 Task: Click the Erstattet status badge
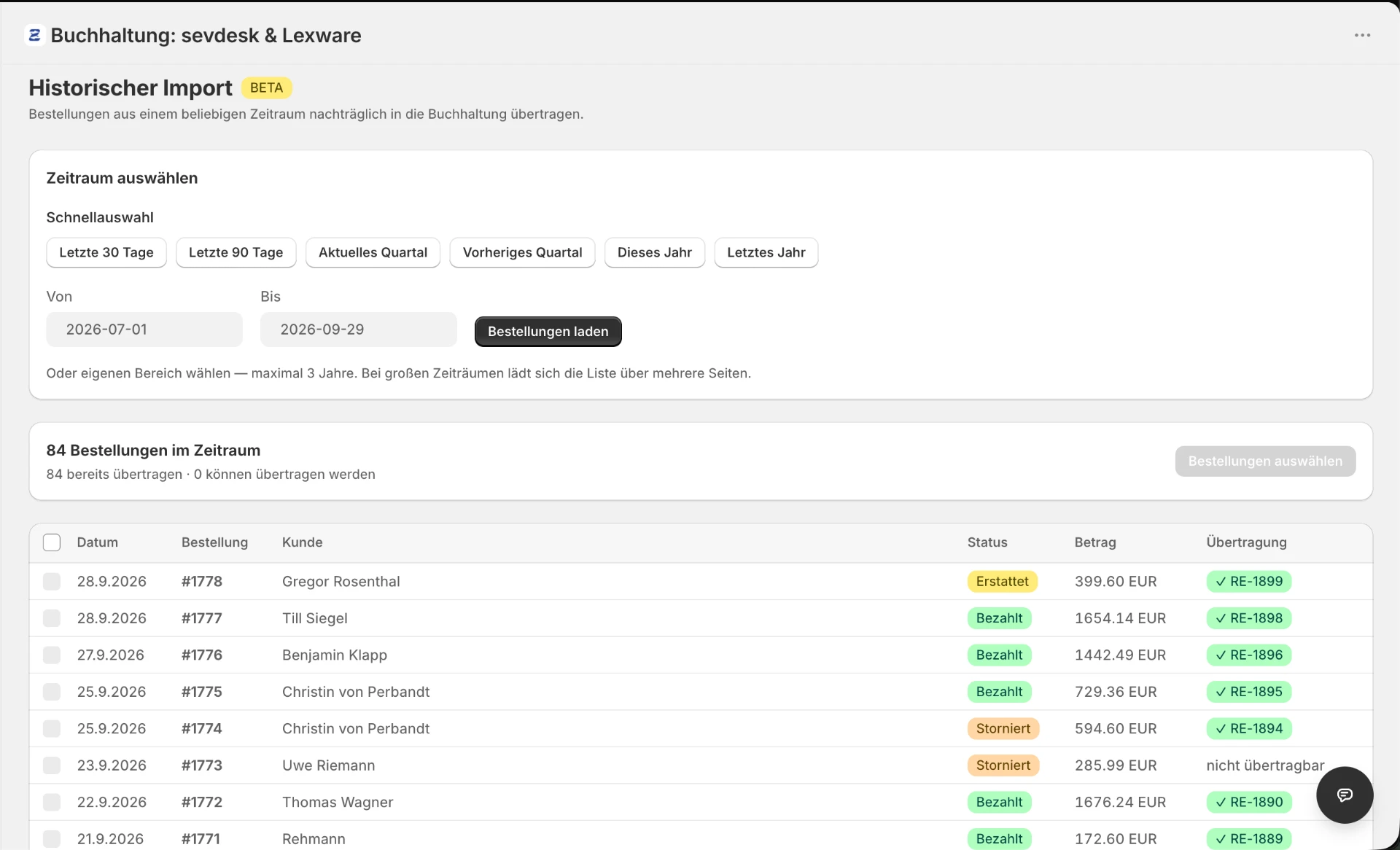pos(1002,581)
